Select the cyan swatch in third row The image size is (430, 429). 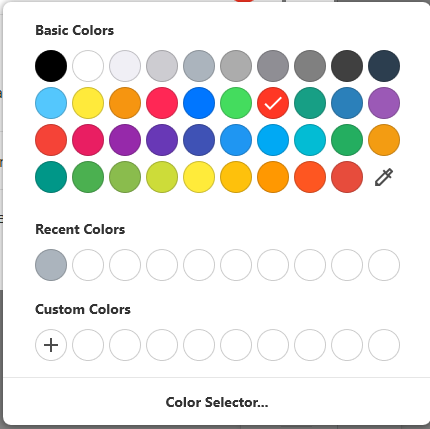click(x=310, y=140)
